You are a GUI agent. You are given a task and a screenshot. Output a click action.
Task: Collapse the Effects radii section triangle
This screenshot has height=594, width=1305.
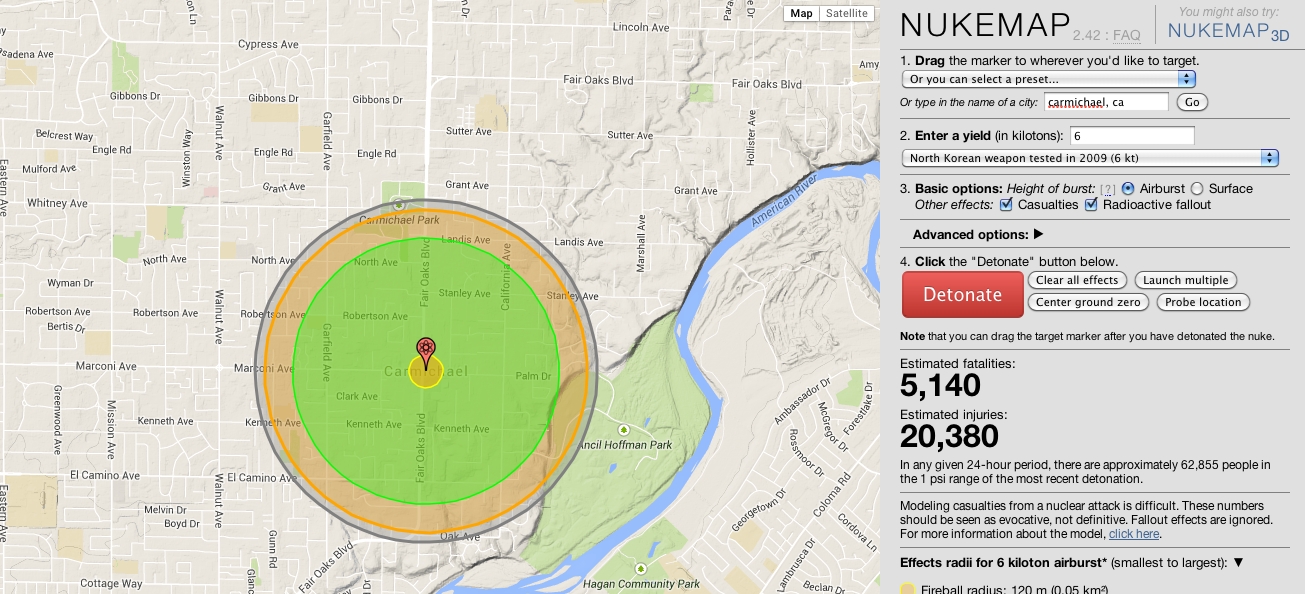coord(1238,562)
